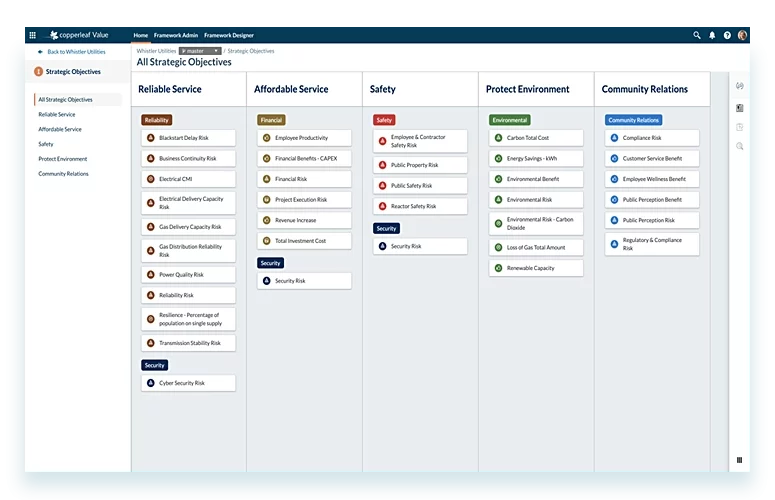This screenshot has height=500, width=775.
Task: Open the master branch dropdown
Action: (x=200, y=51)
